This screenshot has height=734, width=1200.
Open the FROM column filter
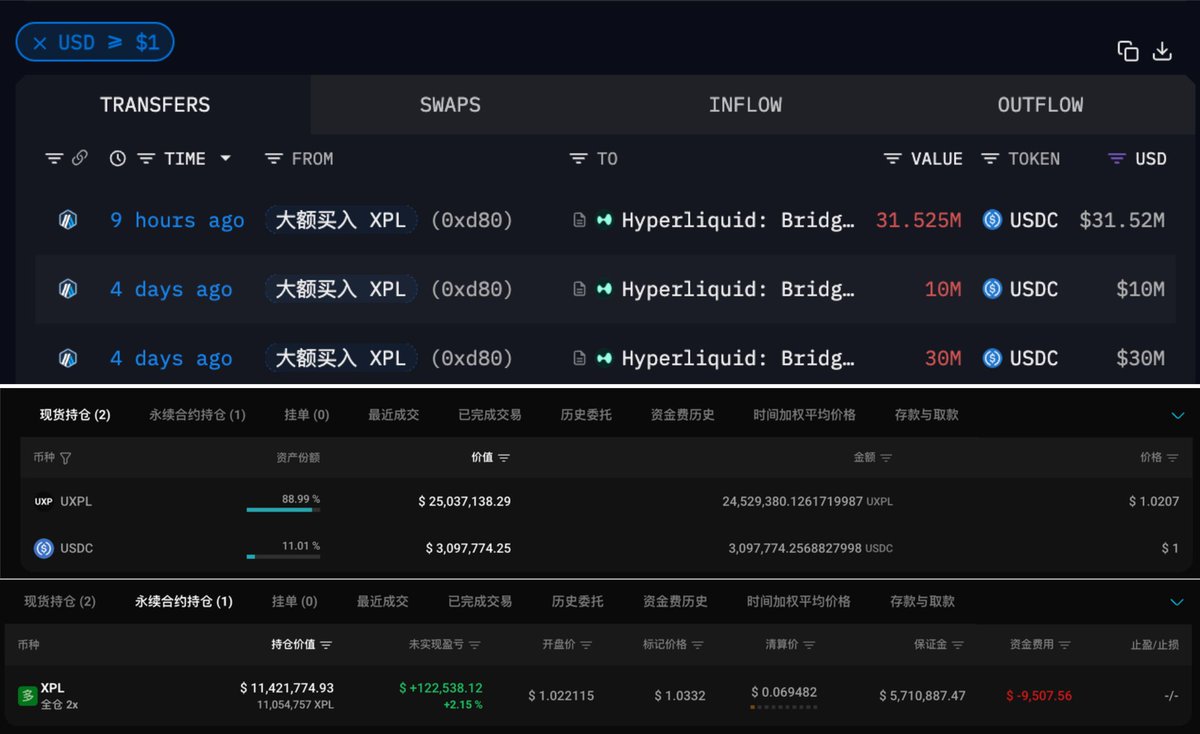(x=274, y=158)
